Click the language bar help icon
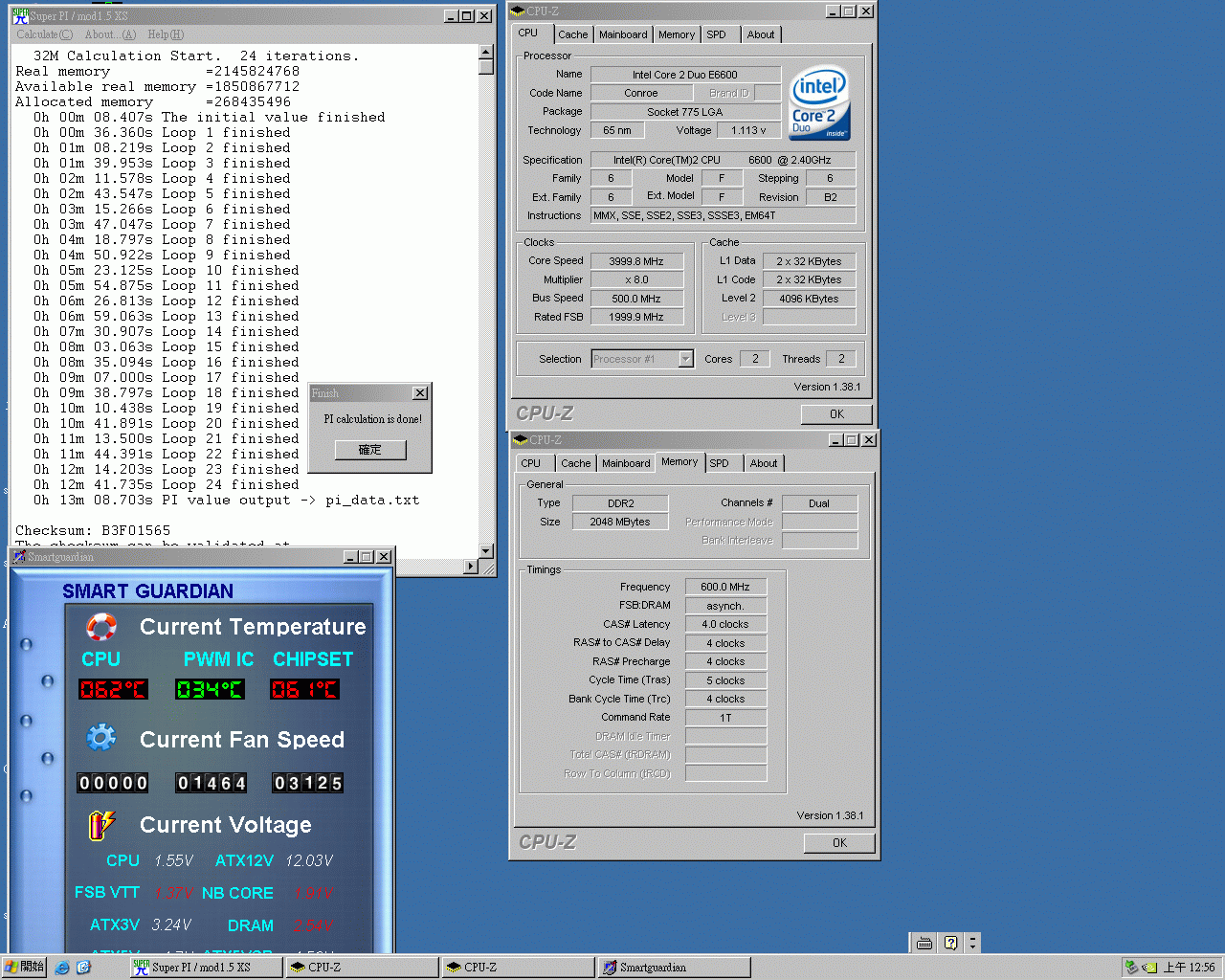The width and height of the screenshot is (1225, 980). tap(950, 943)
